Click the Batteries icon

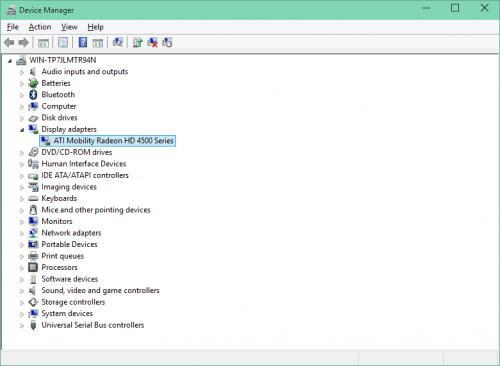[x=33, y=83]
